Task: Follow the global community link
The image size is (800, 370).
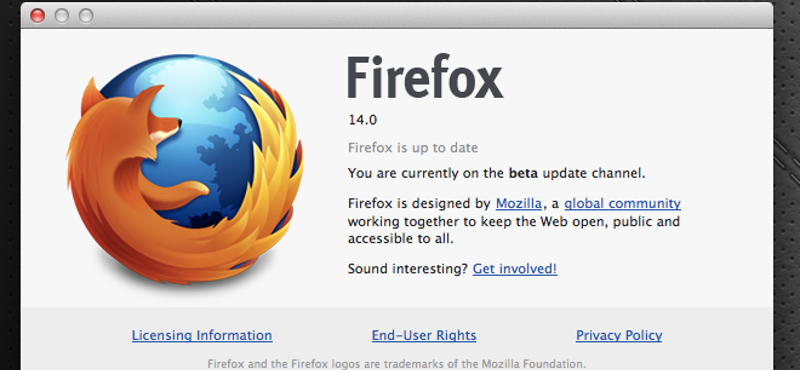Action: click(x=622, y=204)
